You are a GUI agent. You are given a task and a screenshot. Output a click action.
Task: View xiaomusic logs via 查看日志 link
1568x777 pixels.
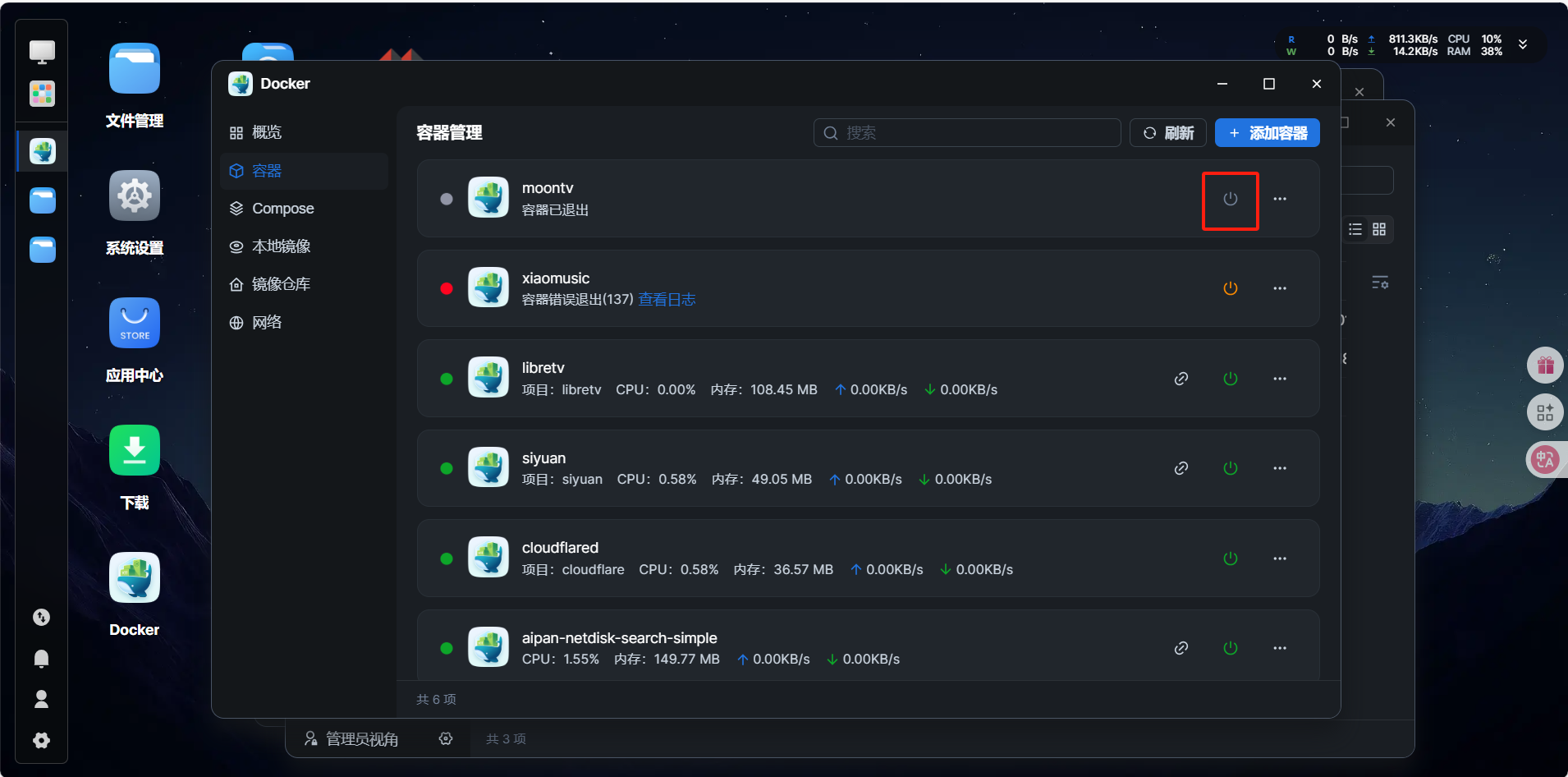667,300
